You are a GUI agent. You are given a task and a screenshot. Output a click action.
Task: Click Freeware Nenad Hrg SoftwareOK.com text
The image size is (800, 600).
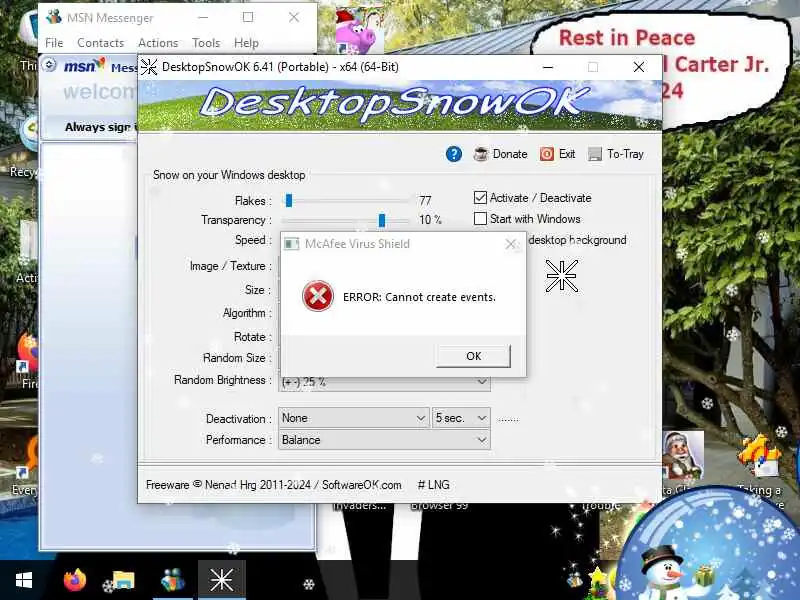pos(273,485)
